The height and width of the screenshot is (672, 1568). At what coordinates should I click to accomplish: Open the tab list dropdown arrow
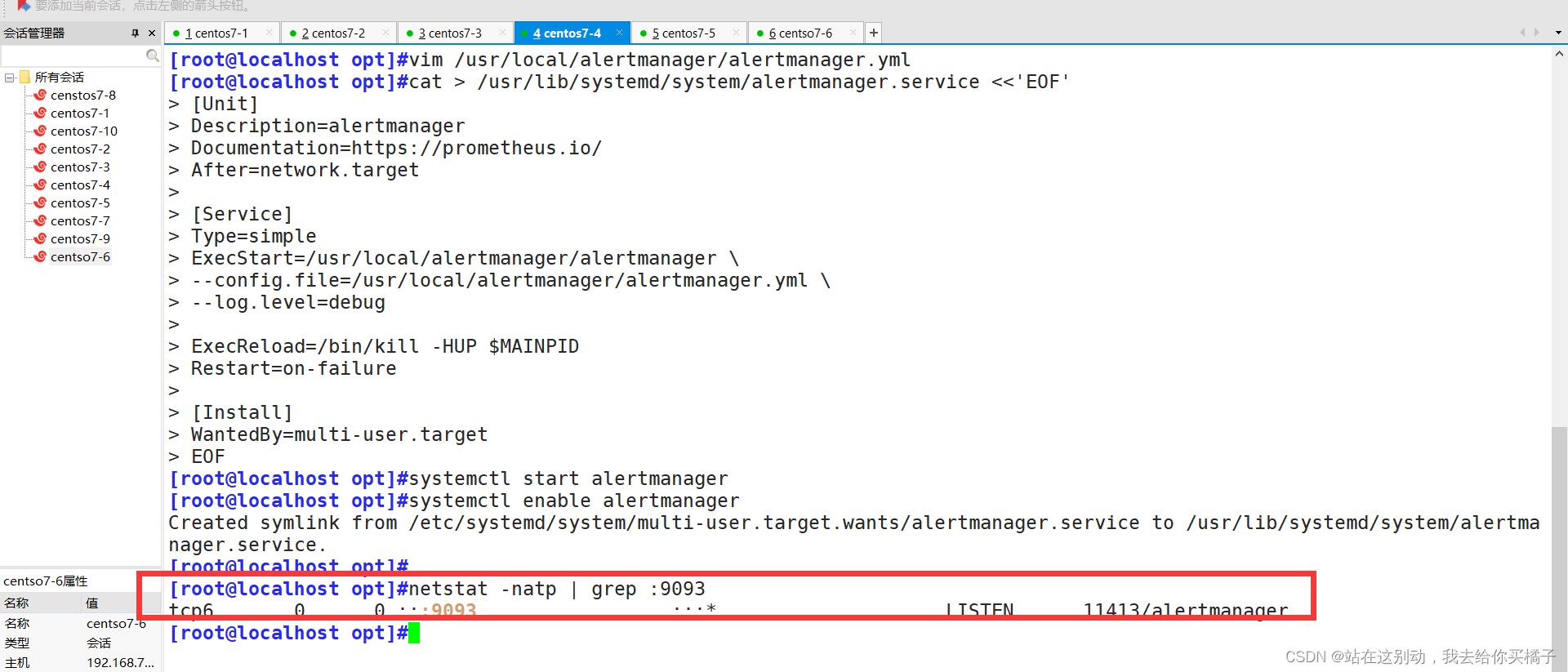click(1558, 33)
